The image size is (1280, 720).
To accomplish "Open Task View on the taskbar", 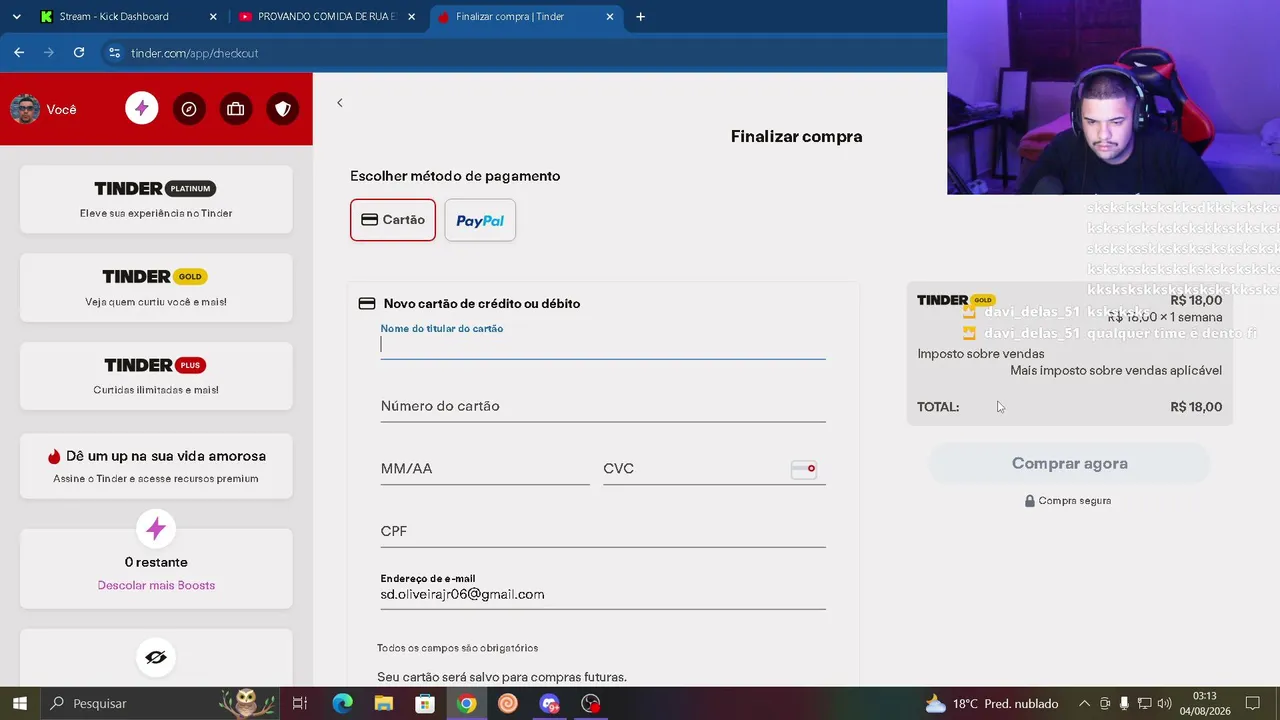I will (x=299, y=704).
